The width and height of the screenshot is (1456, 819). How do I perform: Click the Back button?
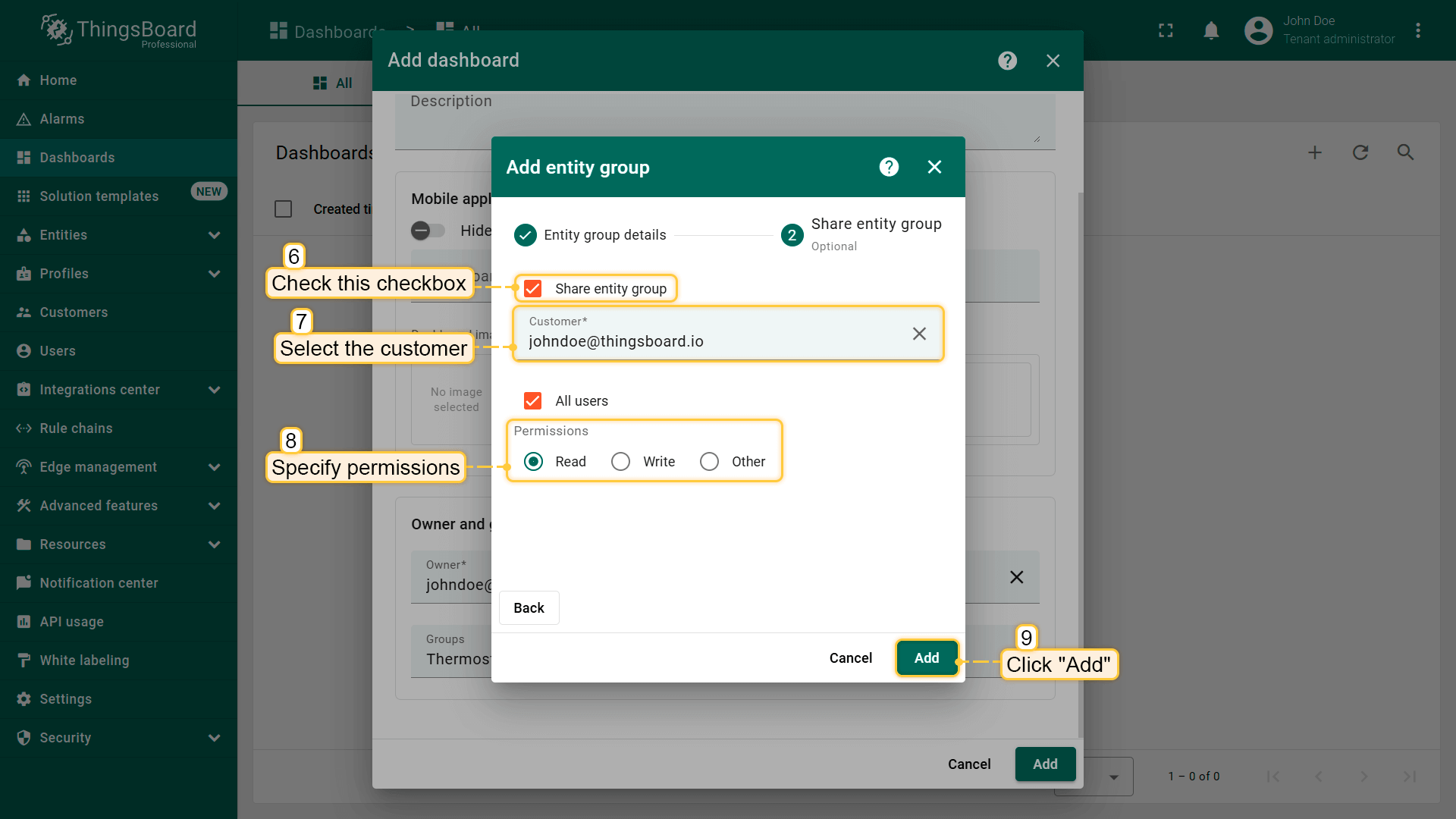(x=529, y=607)
